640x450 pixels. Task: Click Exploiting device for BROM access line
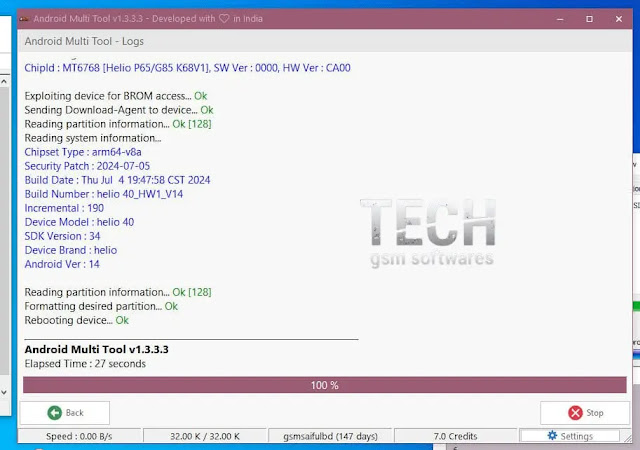point(116,96)
